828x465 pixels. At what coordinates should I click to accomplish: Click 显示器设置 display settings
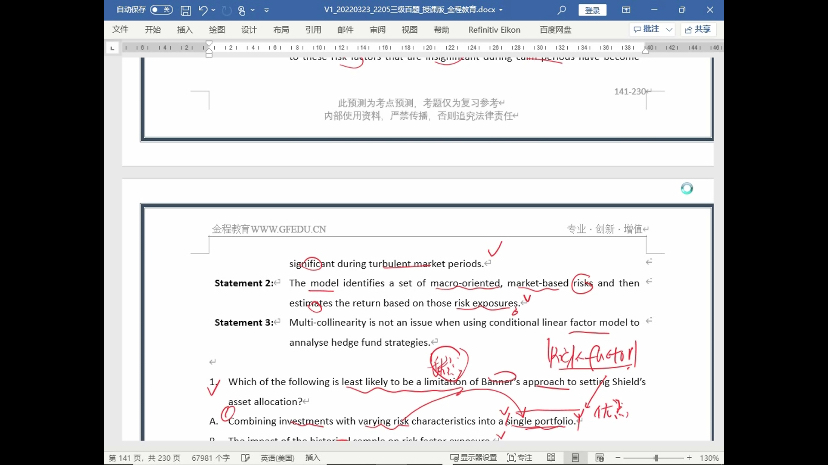click(473, 458)
